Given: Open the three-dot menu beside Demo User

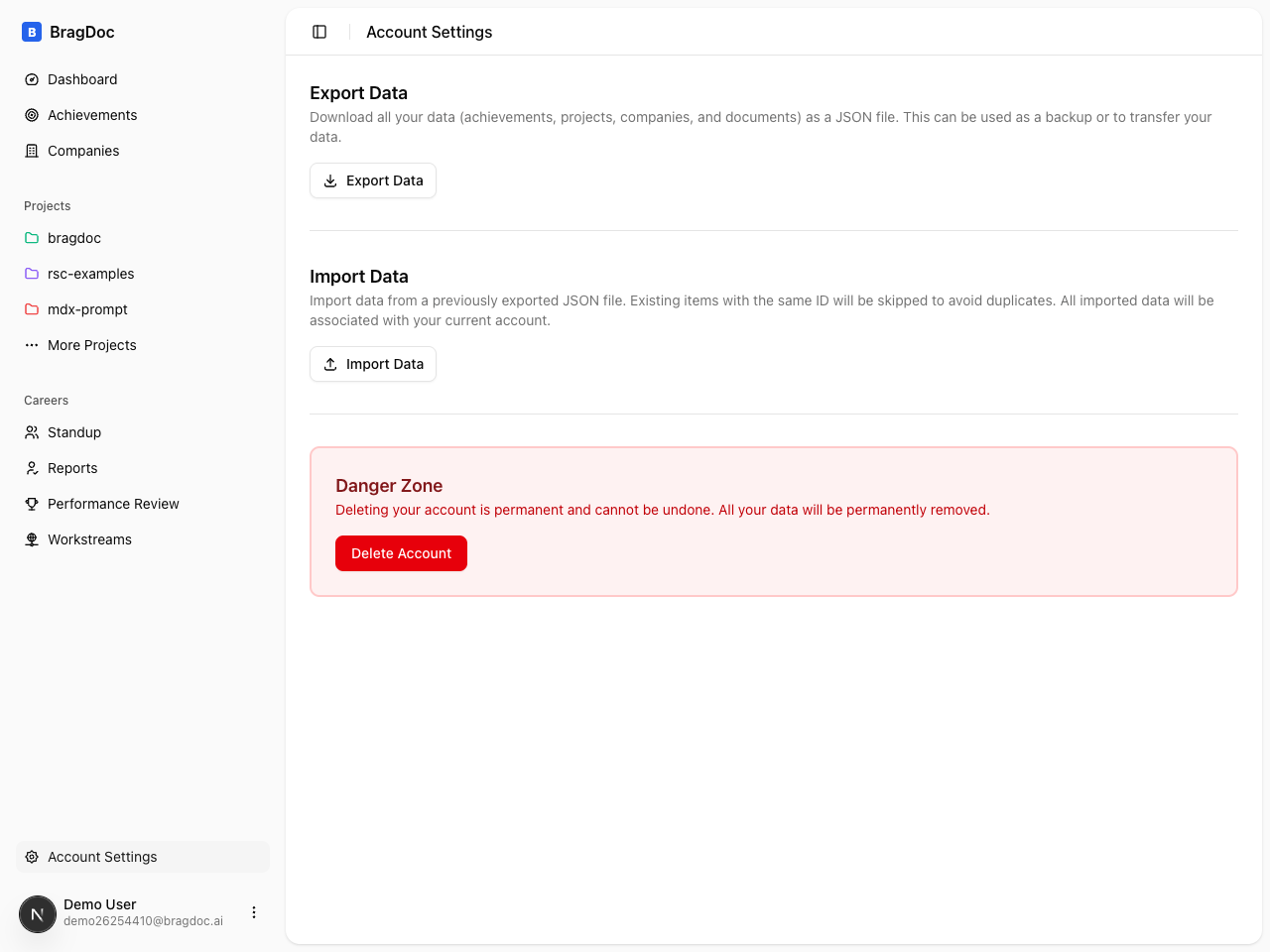Looking at the screenshot, I should point(254,911).
